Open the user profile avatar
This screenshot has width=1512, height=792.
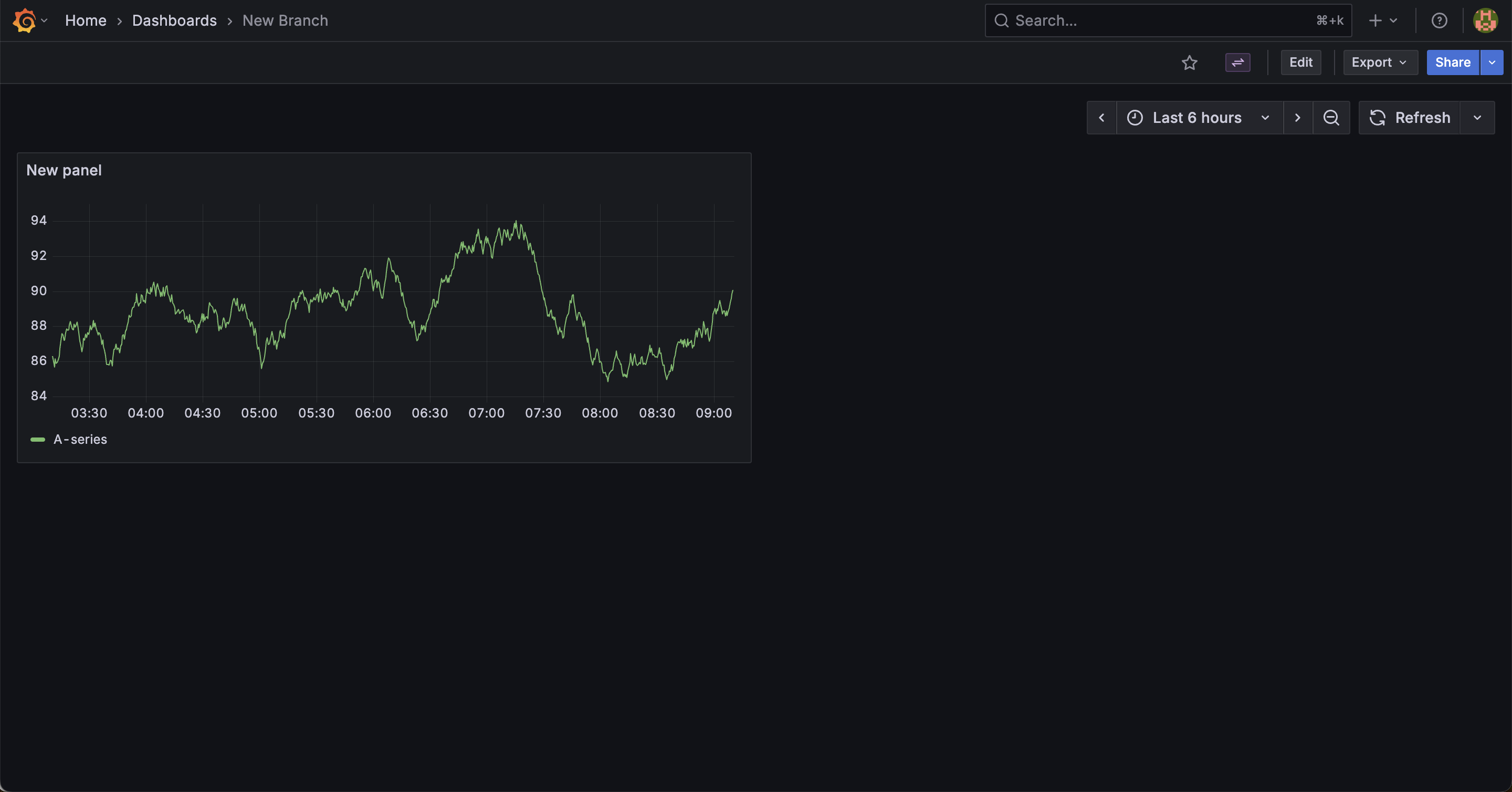(x=1486, y=20)
